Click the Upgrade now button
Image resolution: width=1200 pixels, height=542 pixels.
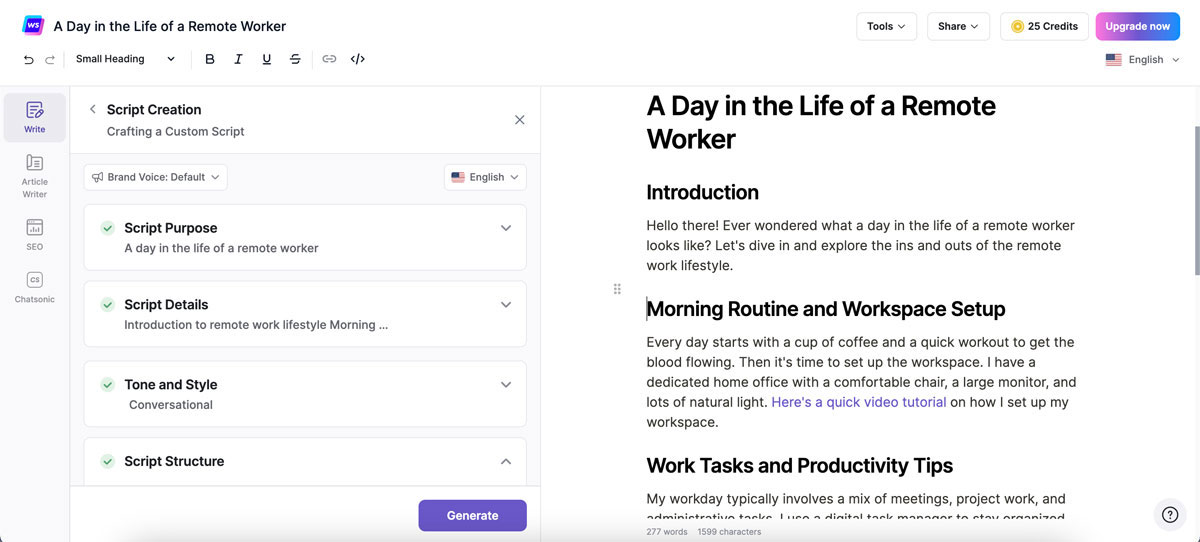pos(1138,26)
